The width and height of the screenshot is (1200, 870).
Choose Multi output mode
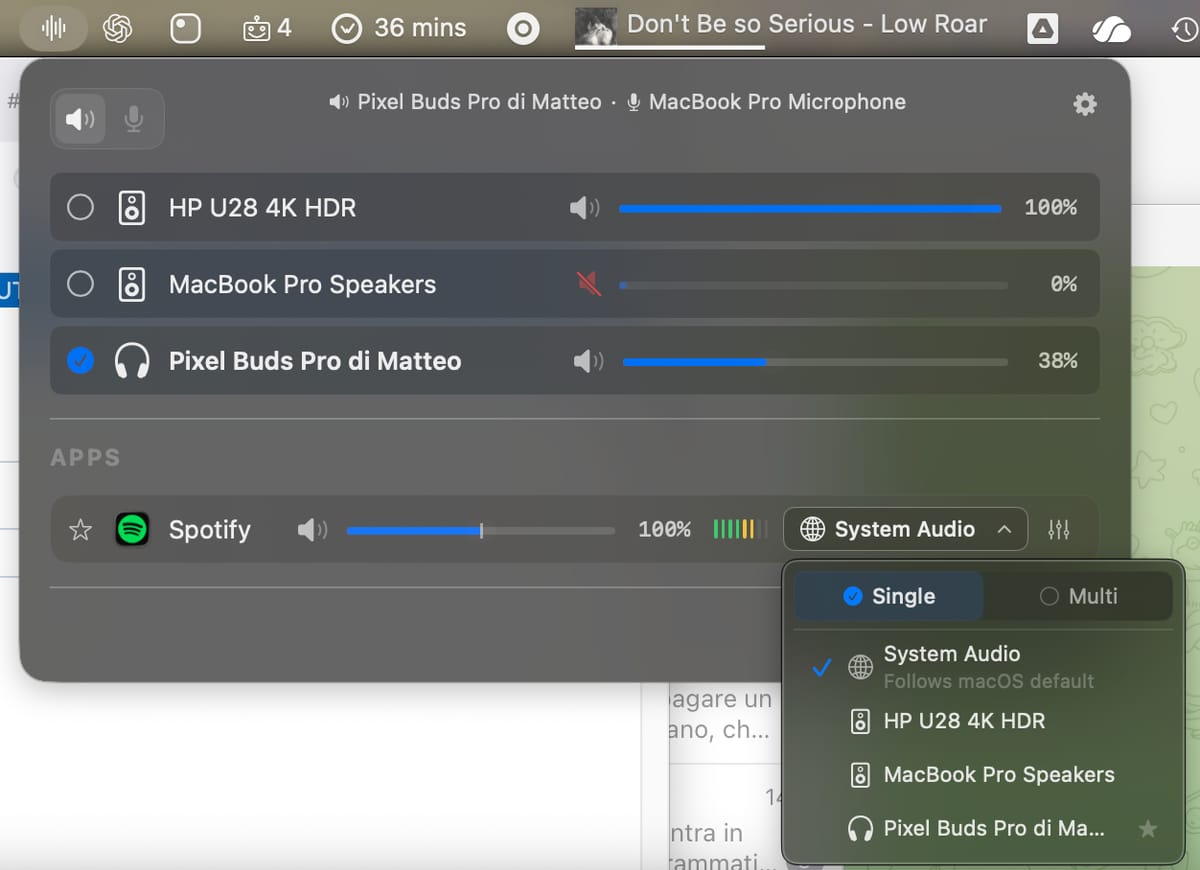1078,596
